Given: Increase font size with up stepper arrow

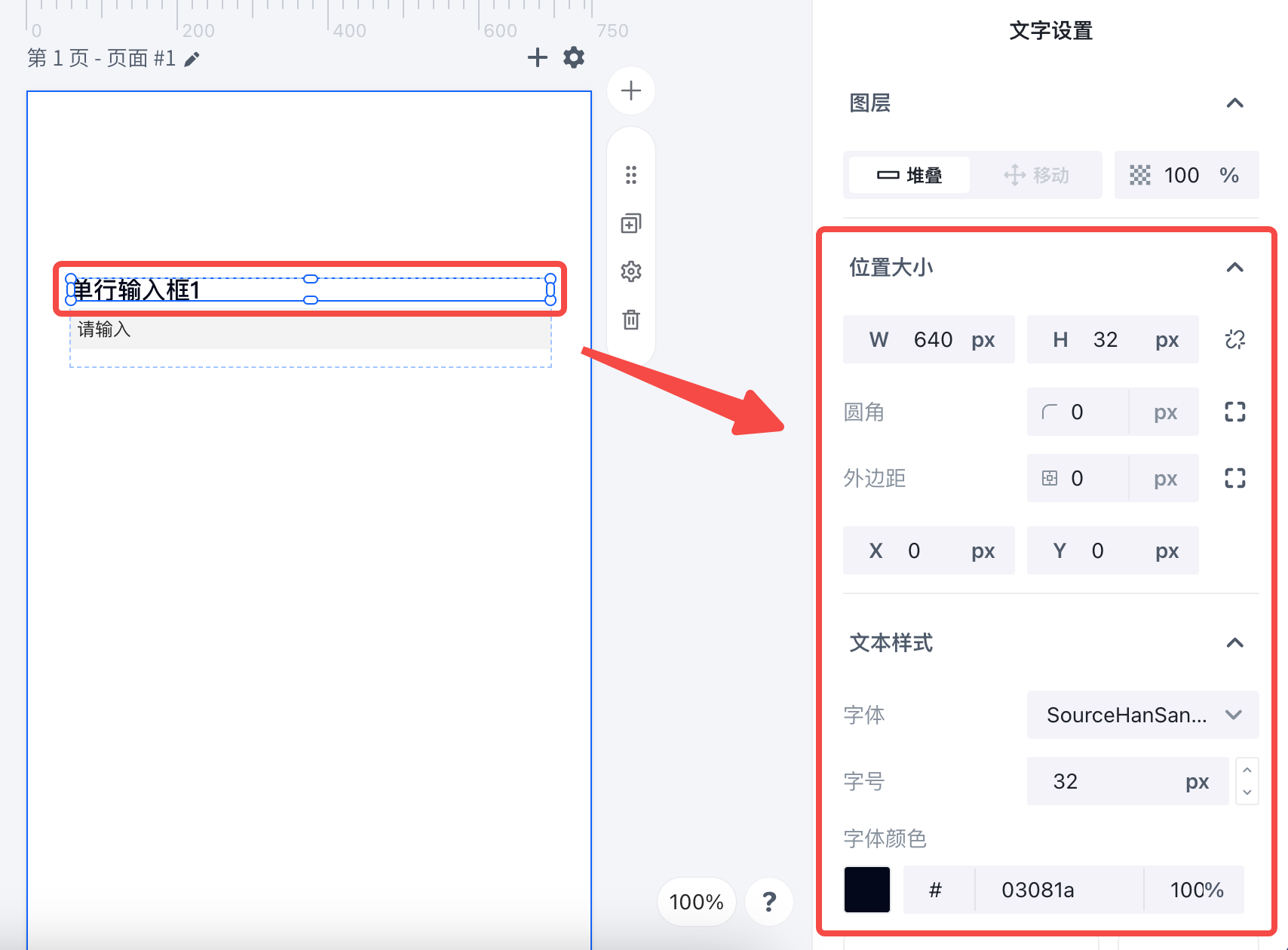Looking at the screenshot, I should point(1247,770).
